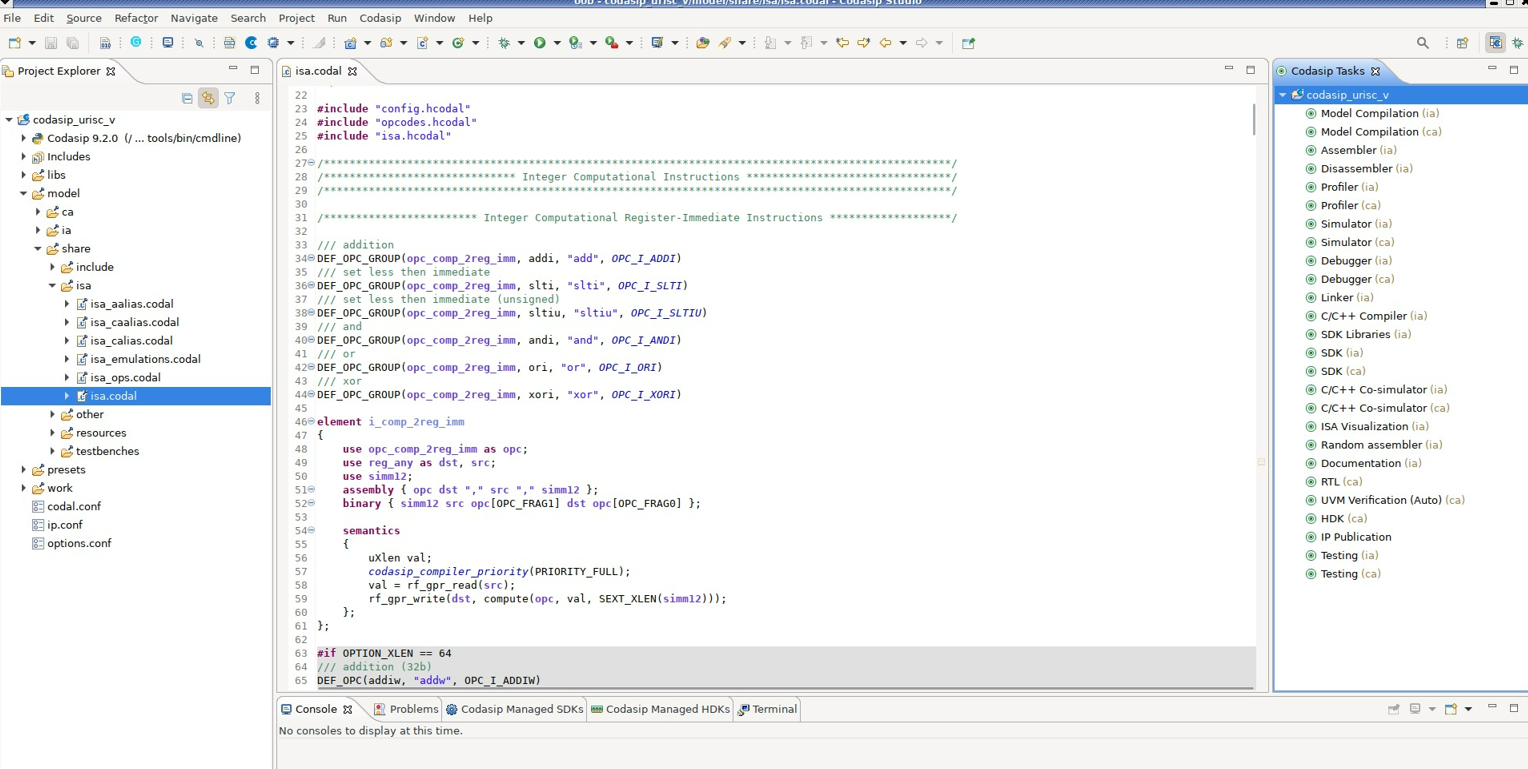Expand the ca folder

tap(38, 212)
